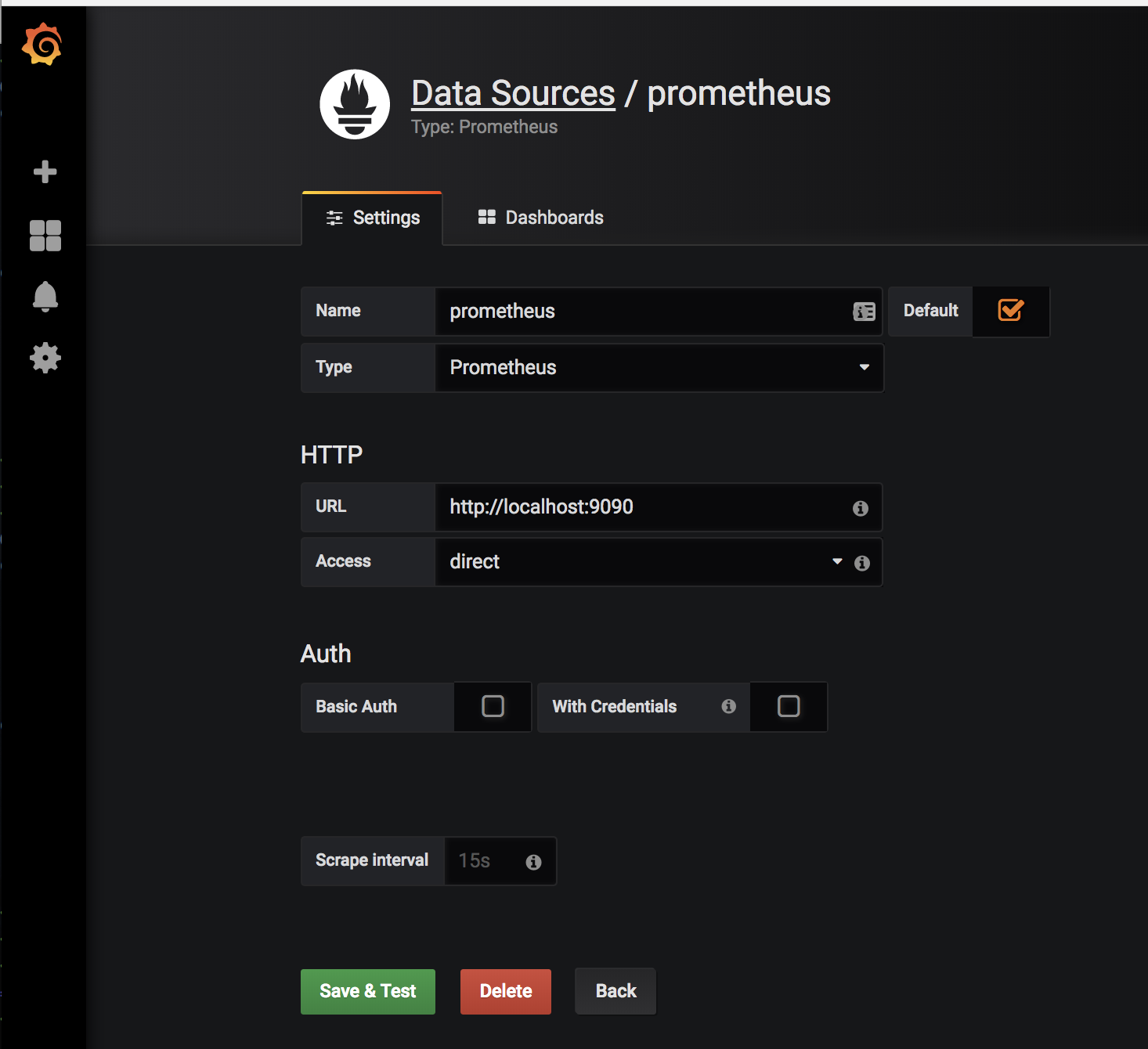The image size is (1148, 1049).
Task: Click the contact card icon in Name field
Action: click(864, 312)
